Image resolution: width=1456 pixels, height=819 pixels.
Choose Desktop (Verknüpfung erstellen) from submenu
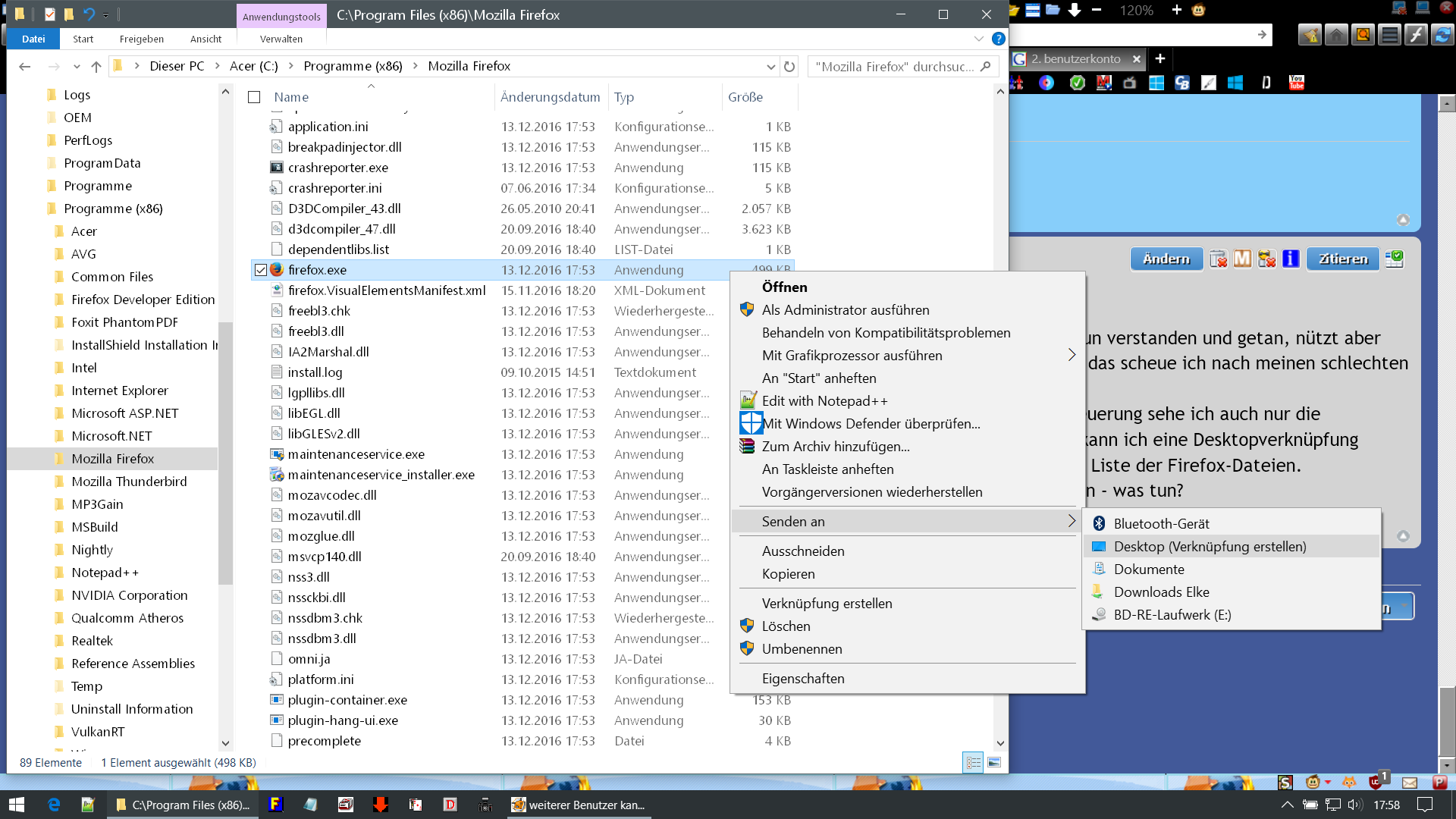click(1210, 547)
